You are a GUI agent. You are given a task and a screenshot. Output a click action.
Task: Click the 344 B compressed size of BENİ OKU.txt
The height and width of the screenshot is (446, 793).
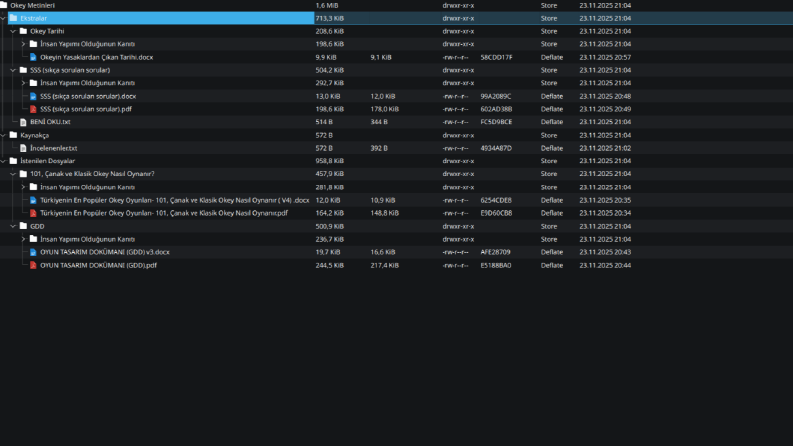point(379,122)
